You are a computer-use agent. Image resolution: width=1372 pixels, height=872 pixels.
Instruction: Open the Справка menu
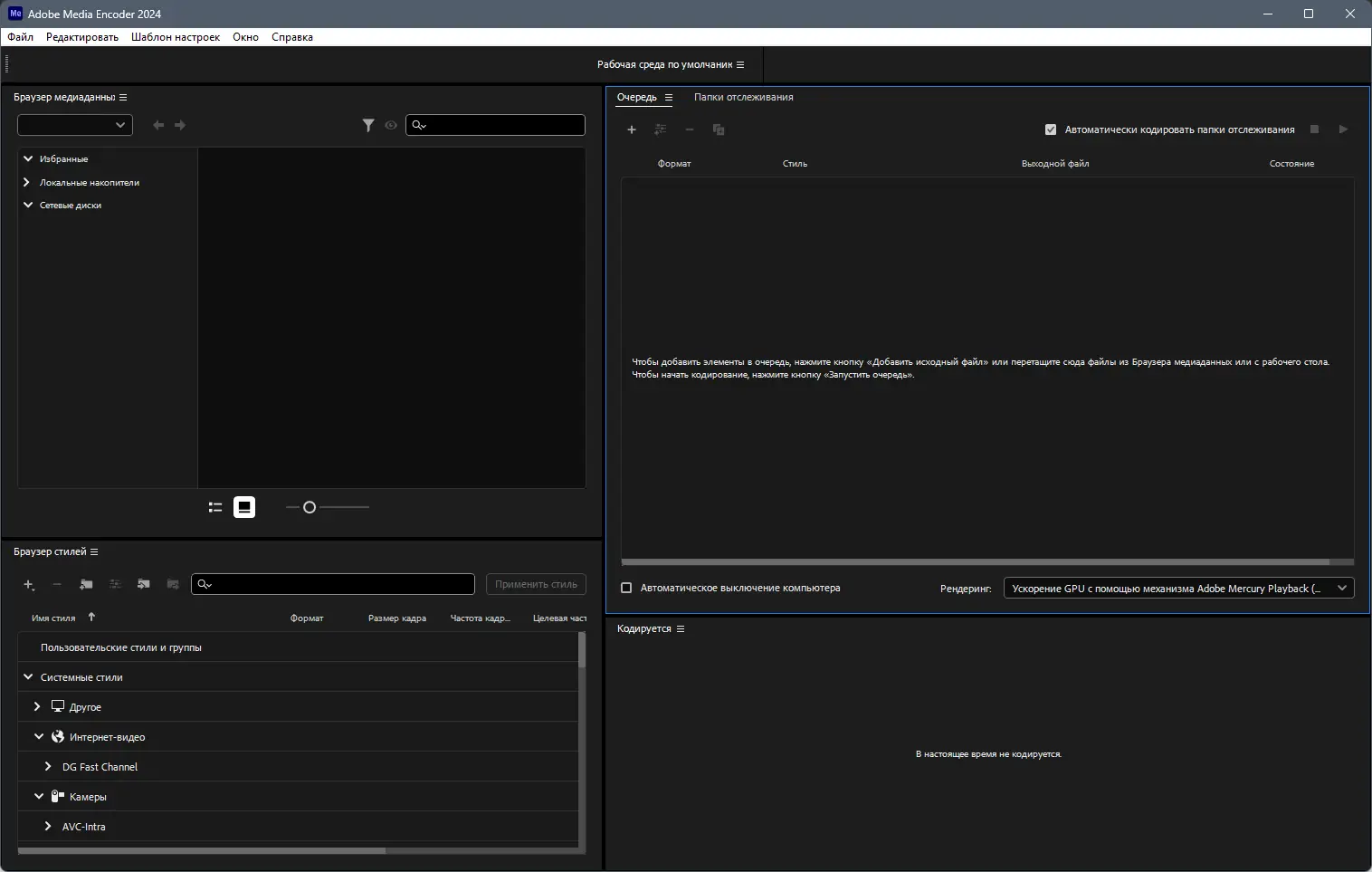point(292,37)
